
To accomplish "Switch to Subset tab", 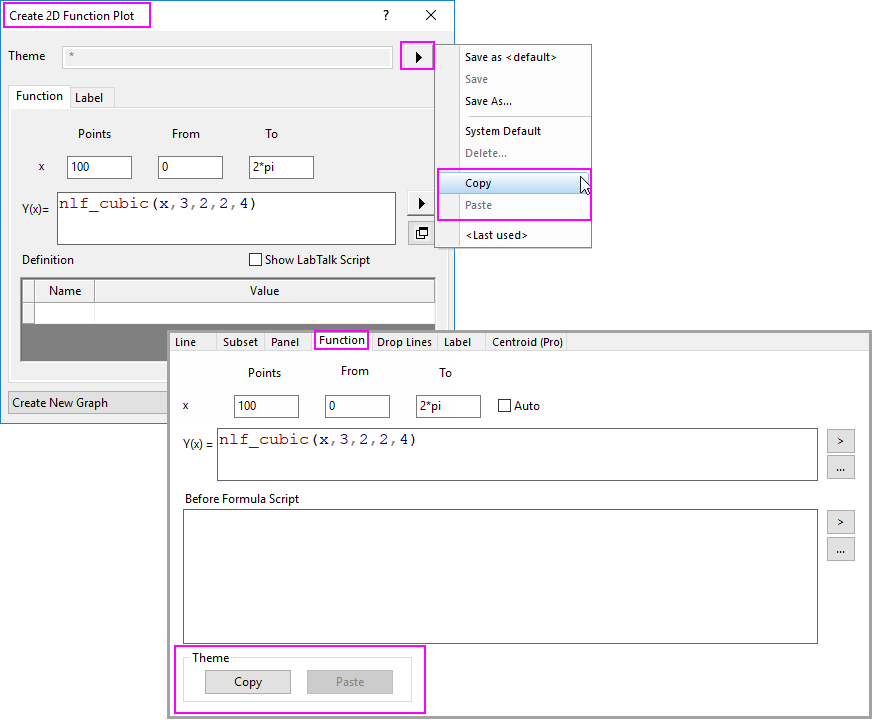I will point(241,342).
